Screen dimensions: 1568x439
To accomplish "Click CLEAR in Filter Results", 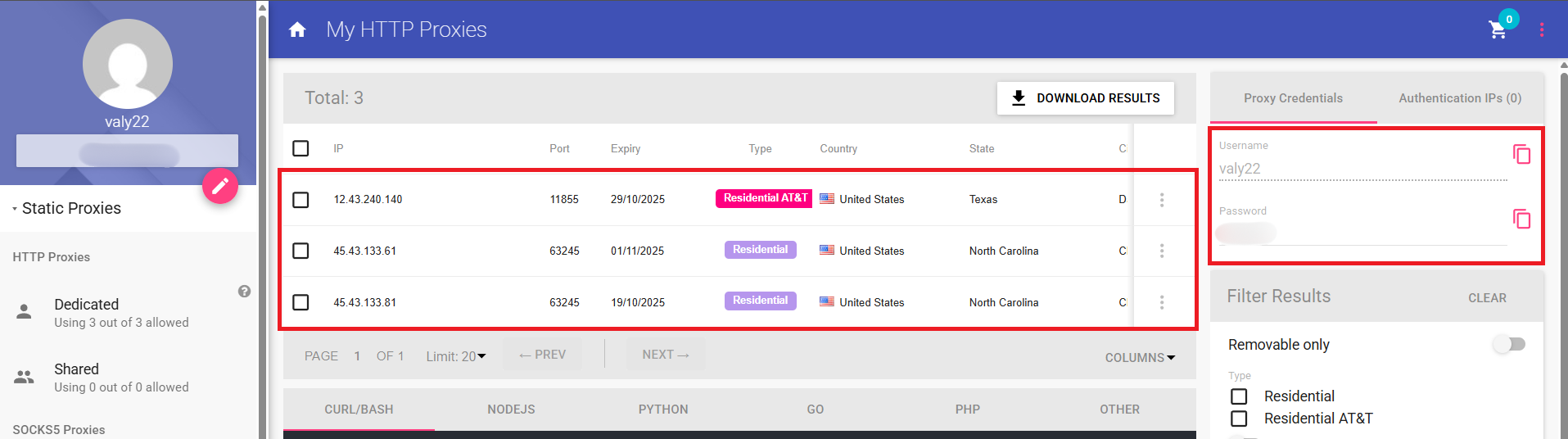I will click(1486, 298).
